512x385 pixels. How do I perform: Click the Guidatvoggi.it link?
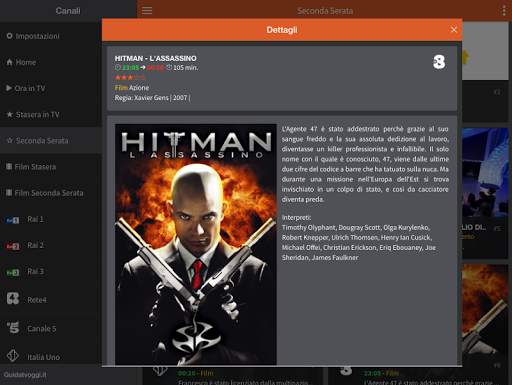[x=25, y=375]
